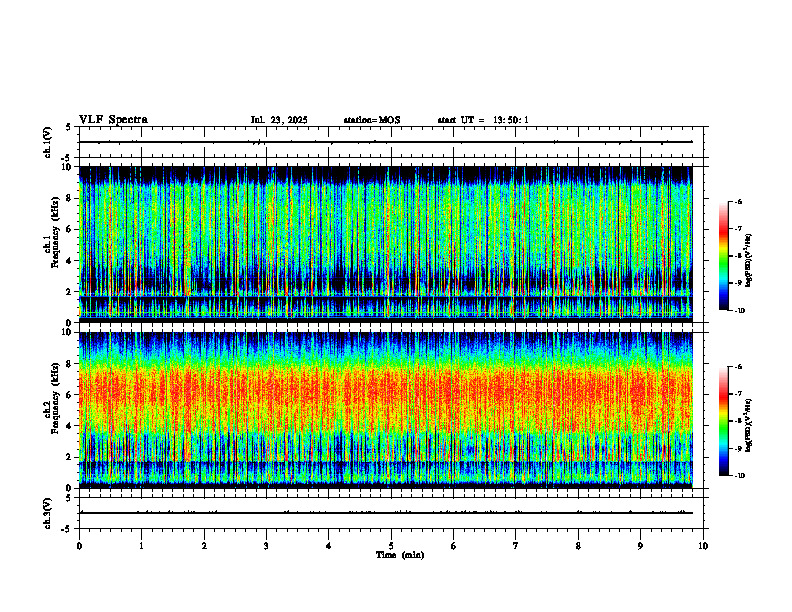The height and width of the screenshot is (612, 792).
Task: Click the time axis tick label "3"
Action: tap(266, 546)
